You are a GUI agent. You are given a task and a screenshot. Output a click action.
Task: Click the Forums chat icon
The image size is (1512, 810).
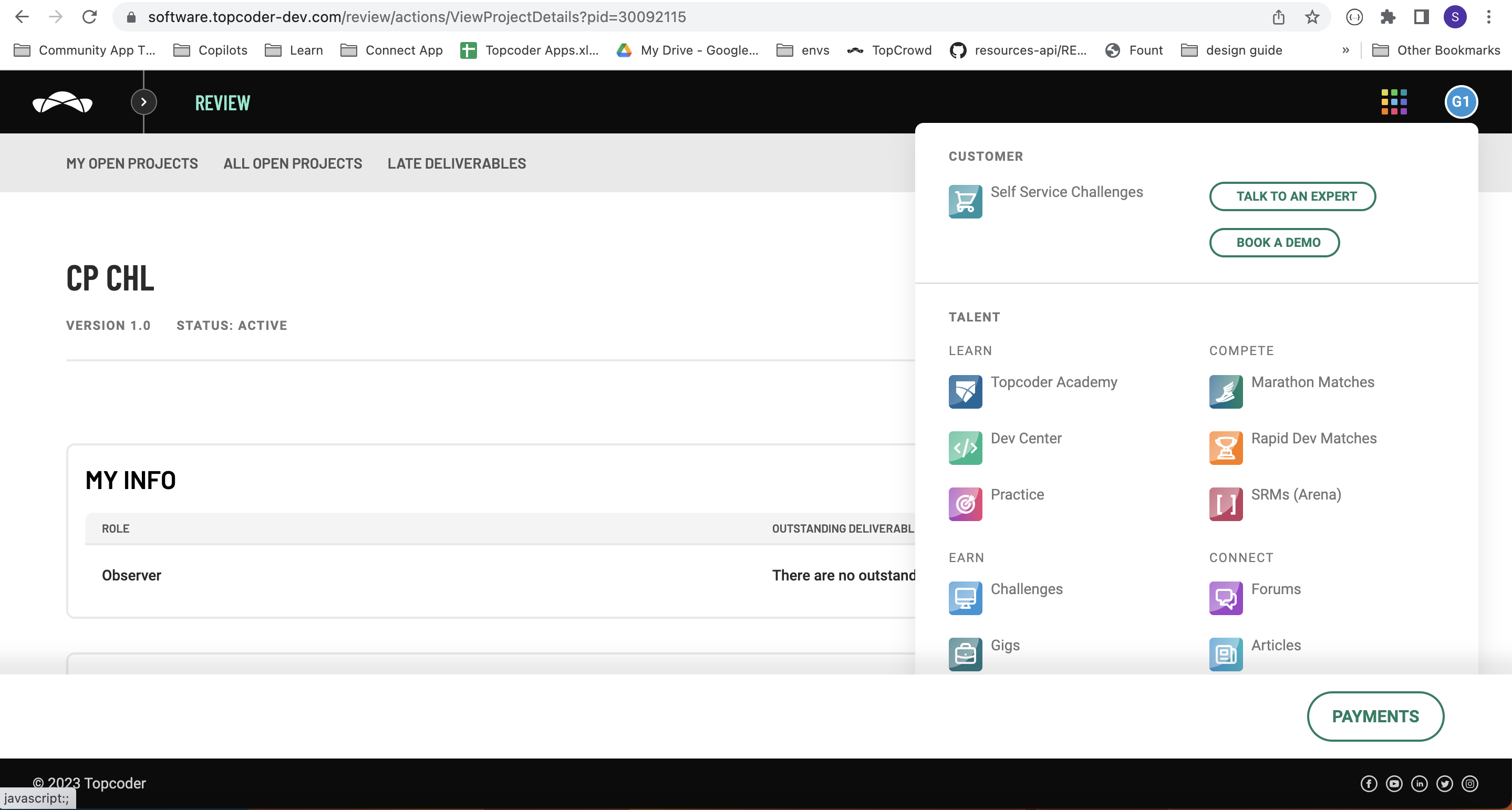[x=1226, y=598]
